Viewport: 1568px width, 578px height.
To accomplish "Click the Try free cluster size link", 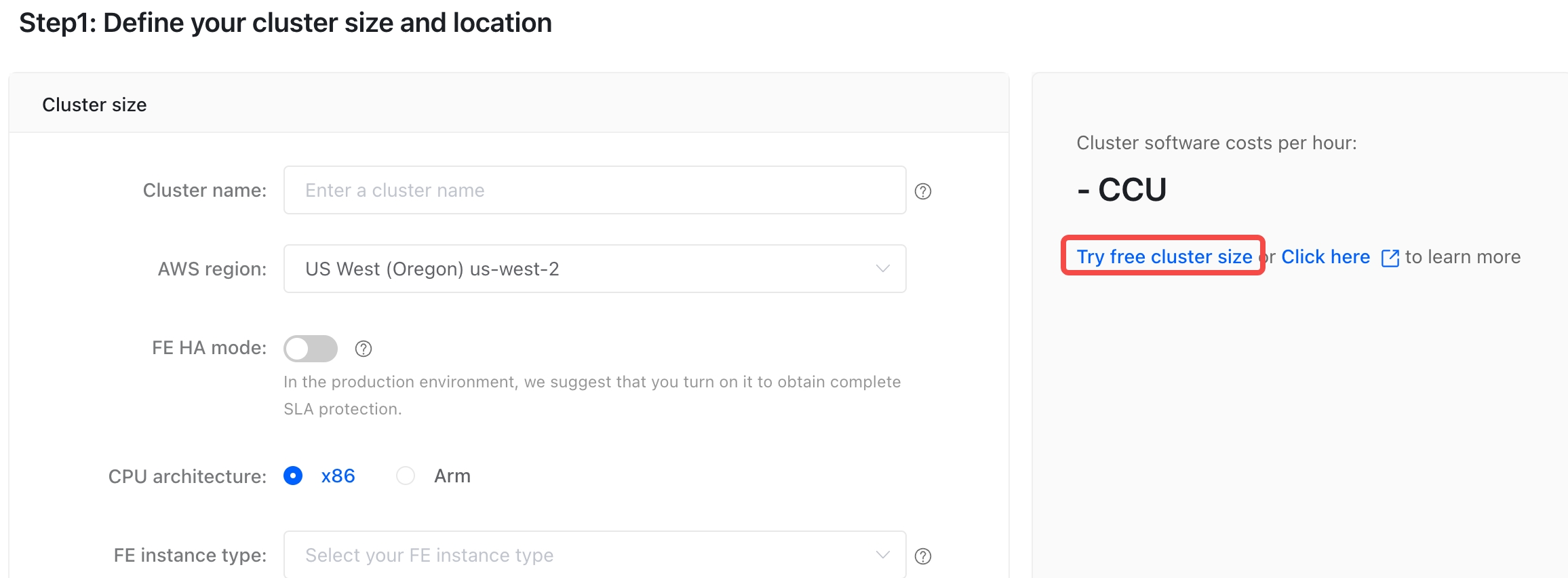I will point(1164,256).
